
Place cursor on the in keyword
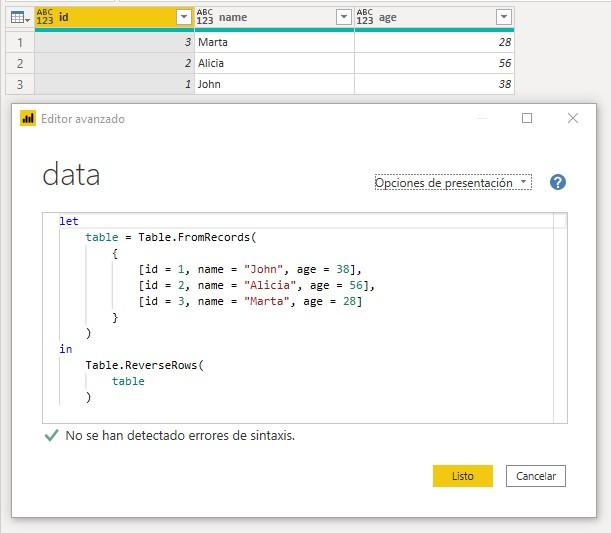(66, 349)
